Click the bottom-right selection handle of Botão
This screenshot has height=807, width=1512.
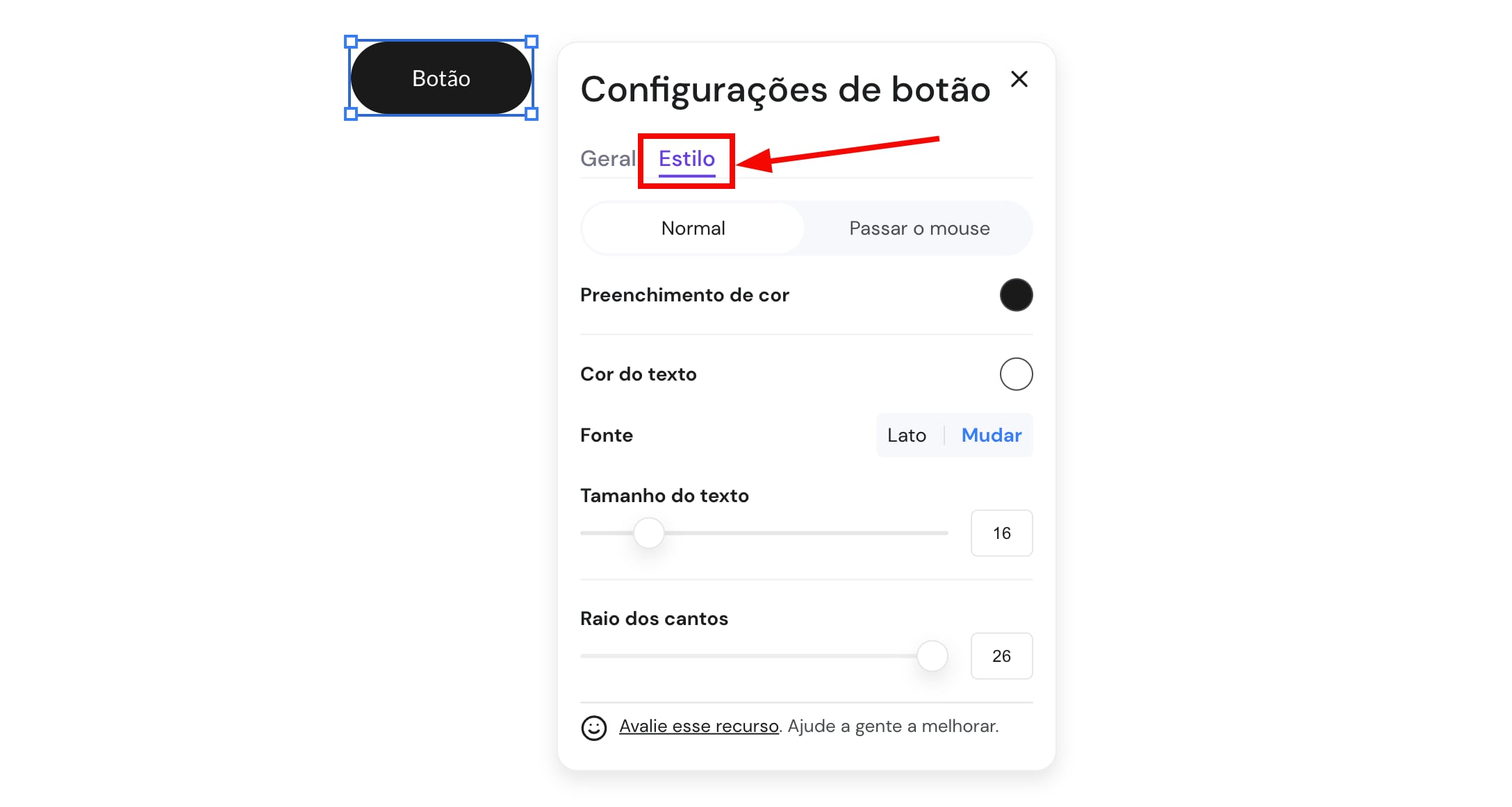532,114
